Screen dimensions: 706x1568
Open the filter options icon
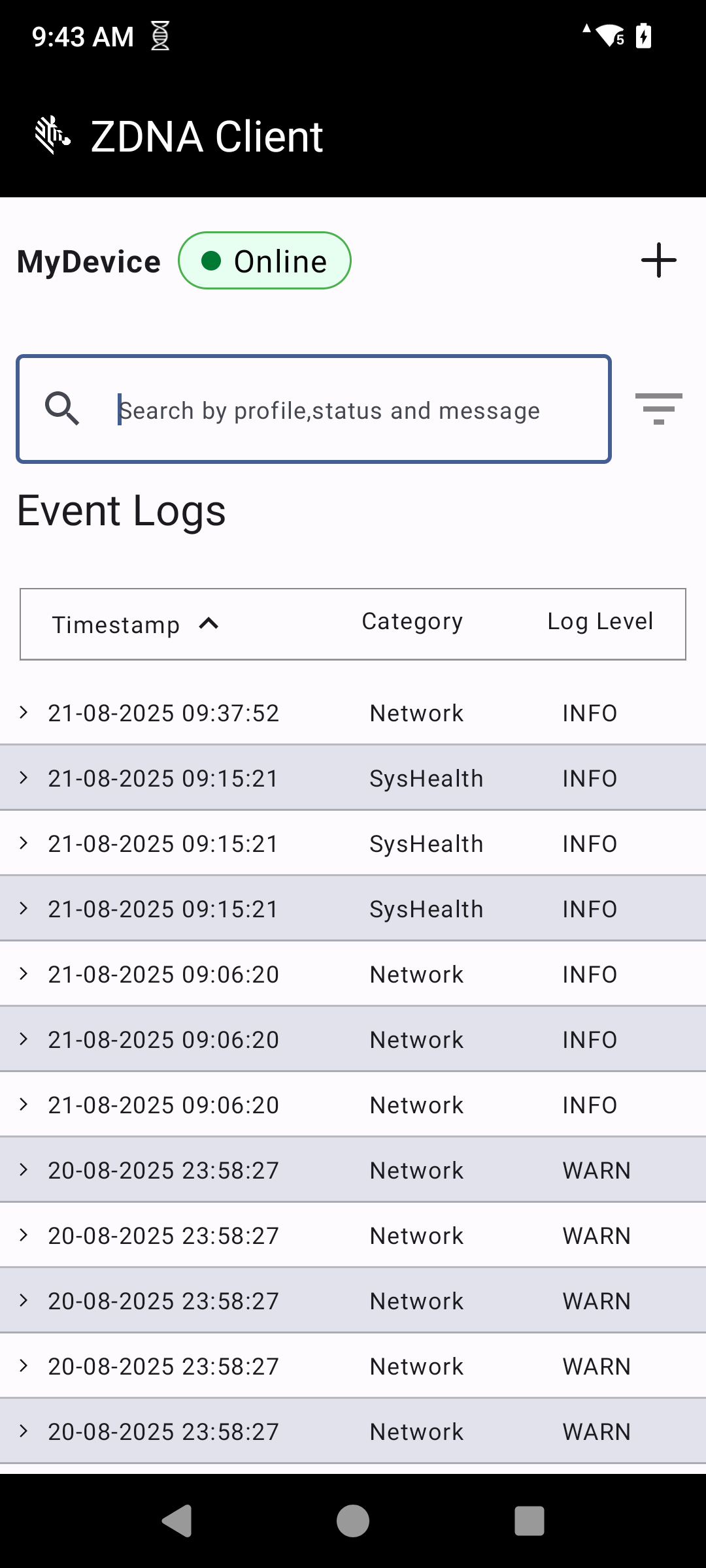pyautogui.click(x=658, y=409)
